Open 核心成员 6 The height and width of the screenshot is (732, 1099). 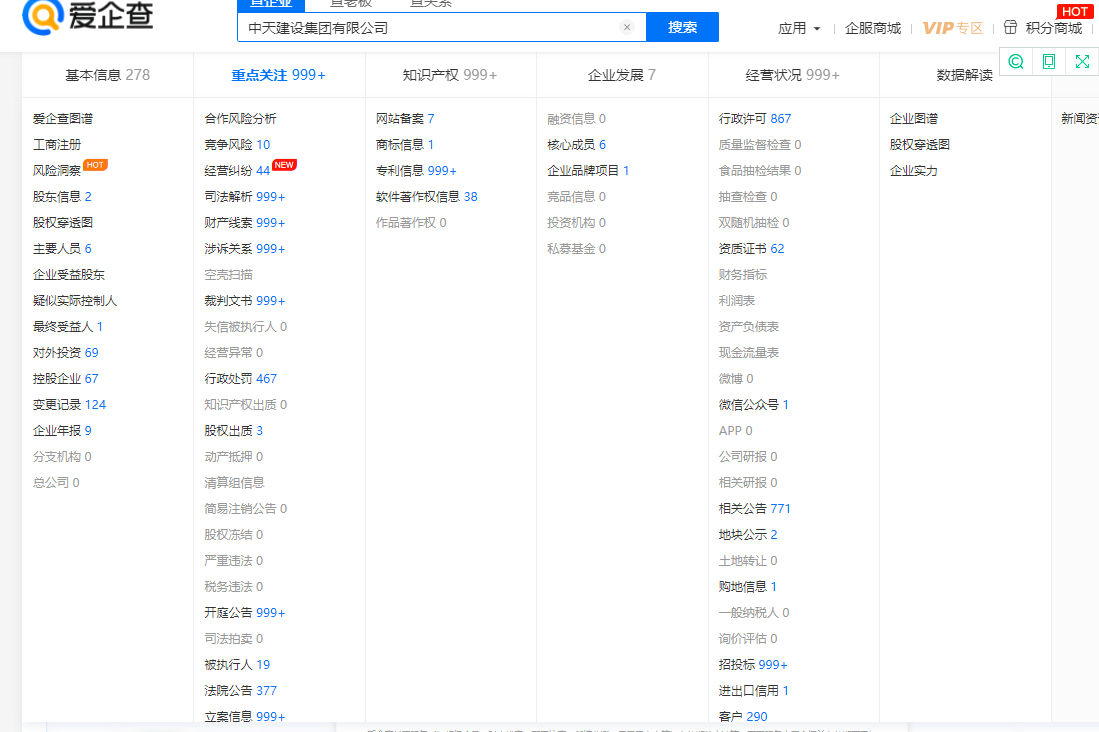point(576,144)
